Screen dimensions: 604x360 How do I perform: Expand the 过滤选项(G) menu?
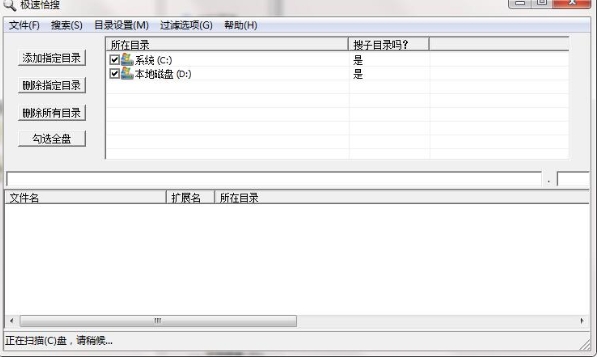point(186,25)
